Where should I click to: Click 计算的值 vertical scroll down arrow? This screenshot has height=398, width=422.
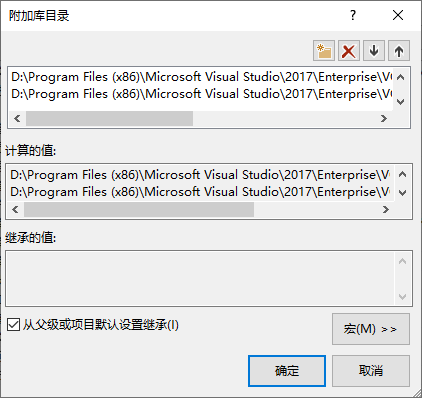tap(403, 193)
